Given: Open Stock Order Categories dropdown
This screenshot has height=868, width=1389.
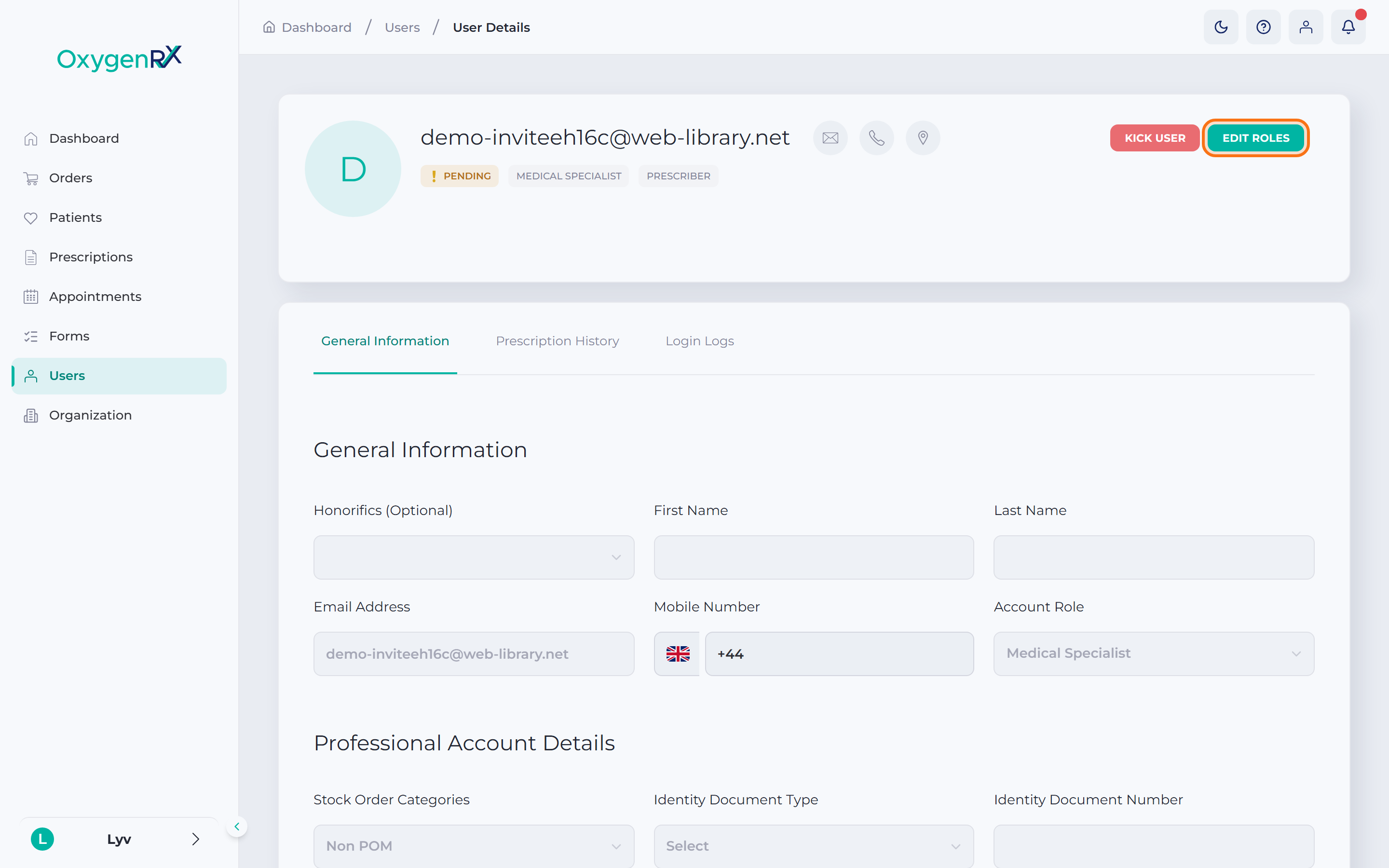Looking at the screenshot, I should point(474,846).
